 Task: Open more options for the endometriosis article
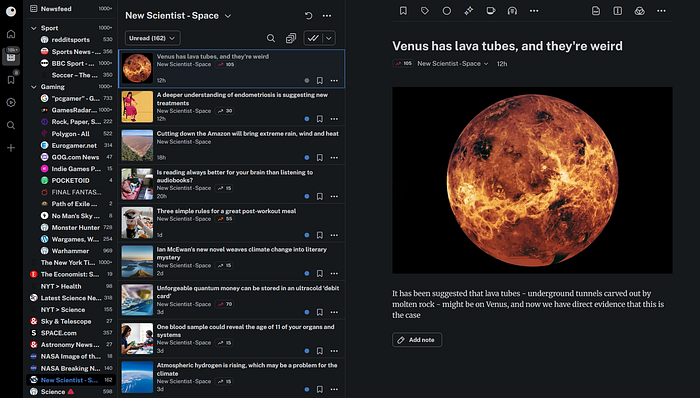[334, 119]
